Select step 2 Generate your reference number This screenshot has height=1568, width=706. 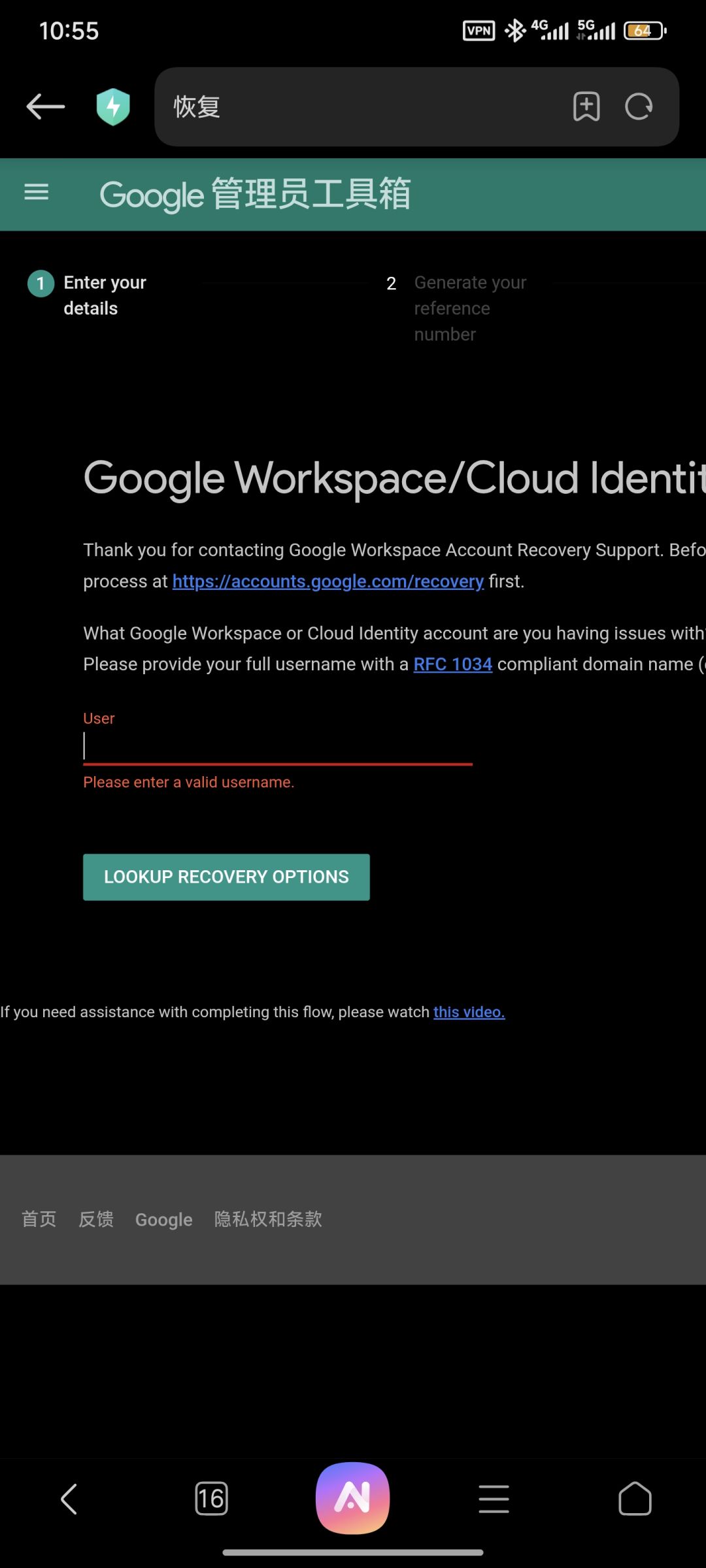[x=458, y=308]
